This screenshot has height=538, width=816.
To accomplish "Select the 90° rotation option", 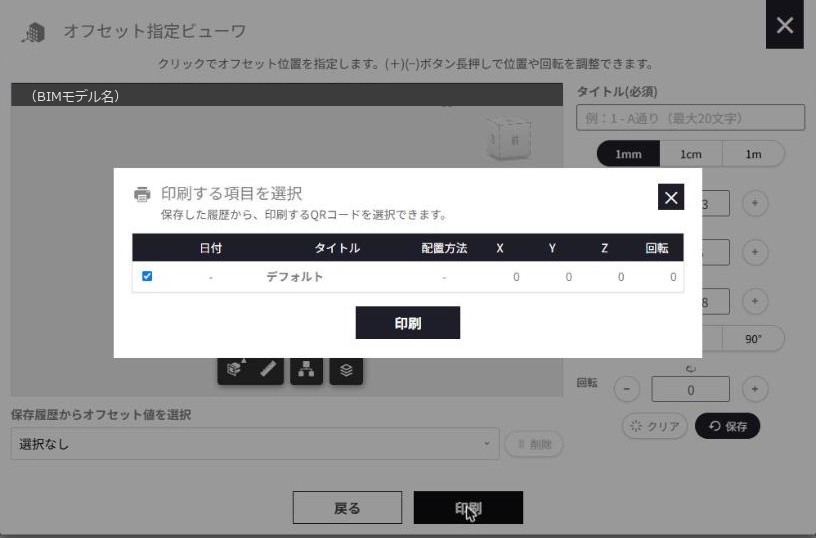I will [753, 339].
